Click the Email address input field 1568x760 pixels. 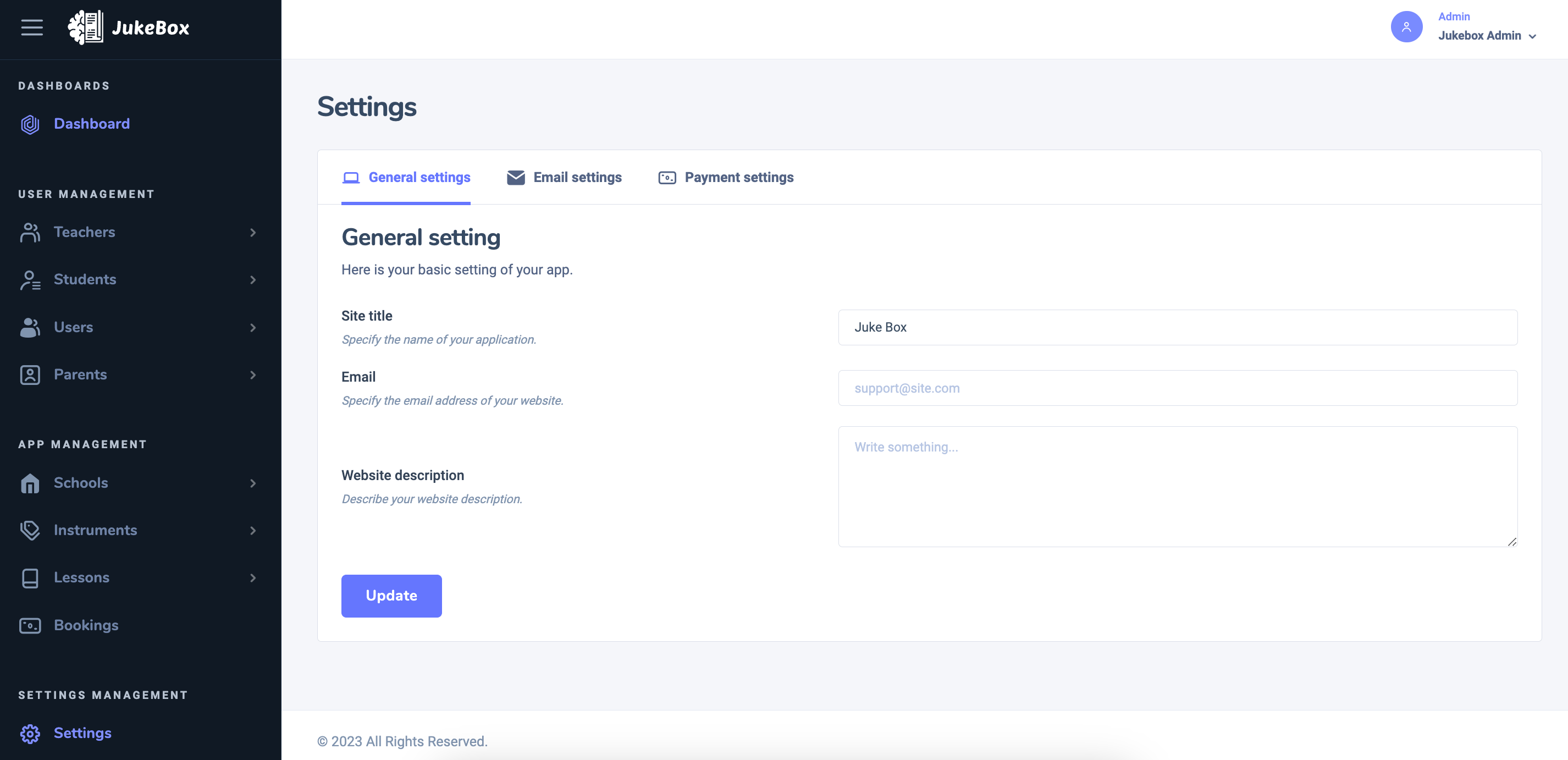(x=1178, y=387)
